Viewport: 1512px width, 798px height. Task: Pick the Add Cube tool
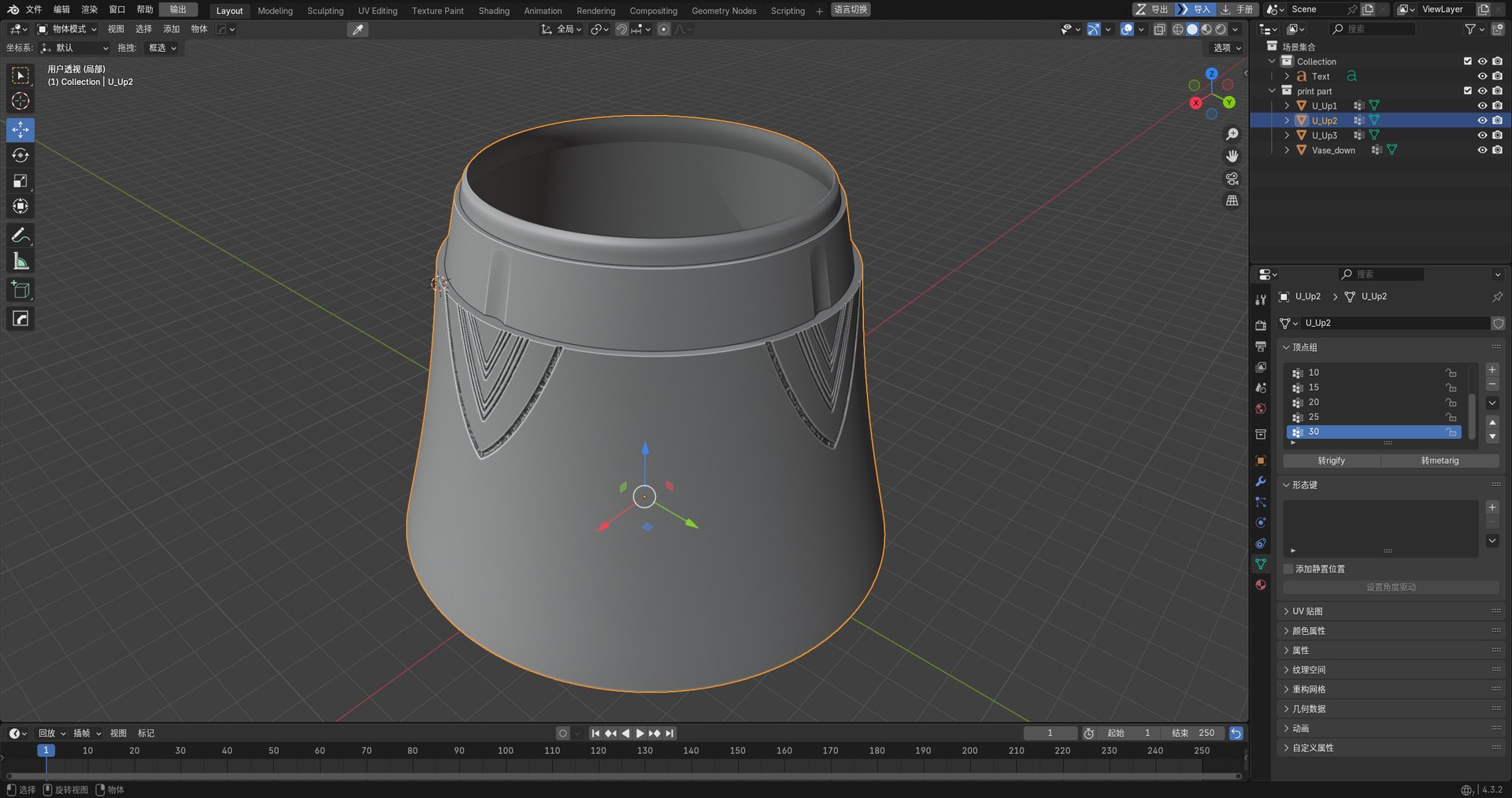pos(20,290)
